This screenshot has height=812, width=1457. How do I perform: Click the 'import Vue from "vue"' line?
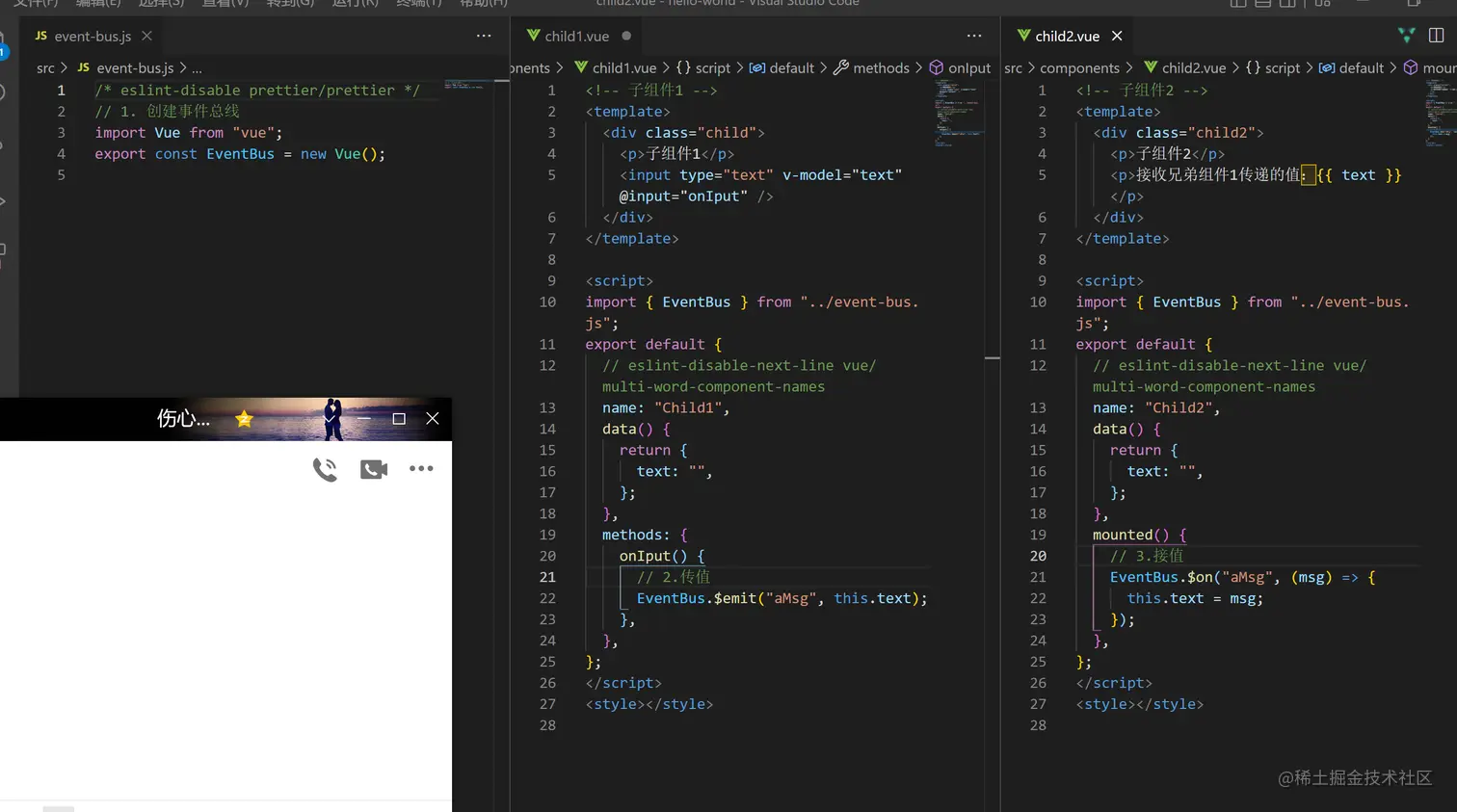coord(188,133)
